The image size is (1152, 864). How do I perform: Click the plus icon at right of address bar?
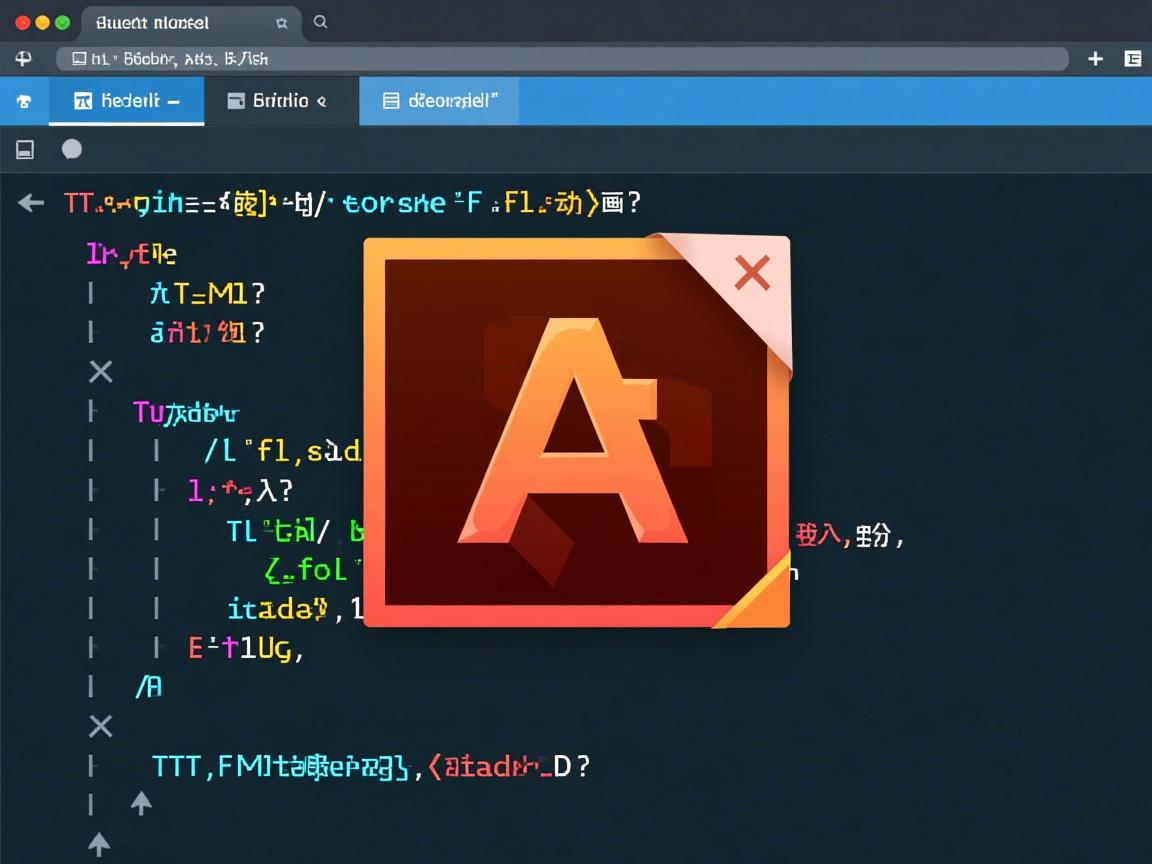point(1095,59)
